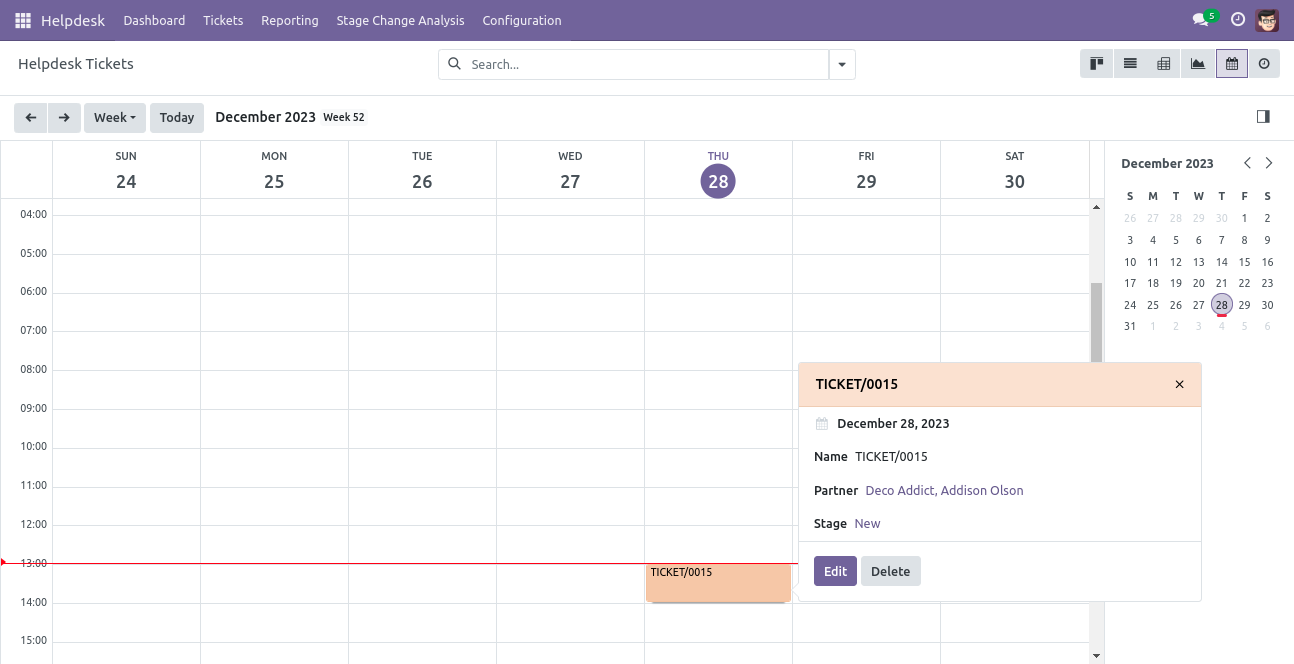The height and width of the screenshot is (664, 1294).
Task: Pick day 15 in mini calendar
Action: (x=1245, y=262)
